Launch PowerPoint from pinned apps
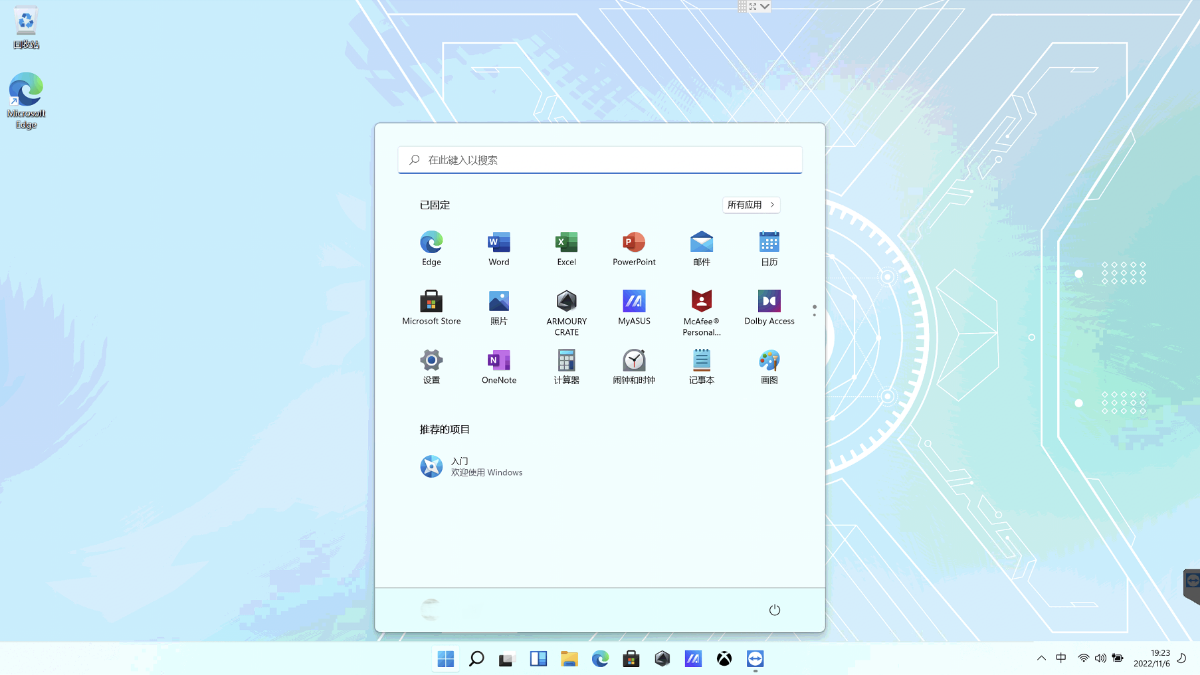1200x675 pixels. [x=634, y=248]
